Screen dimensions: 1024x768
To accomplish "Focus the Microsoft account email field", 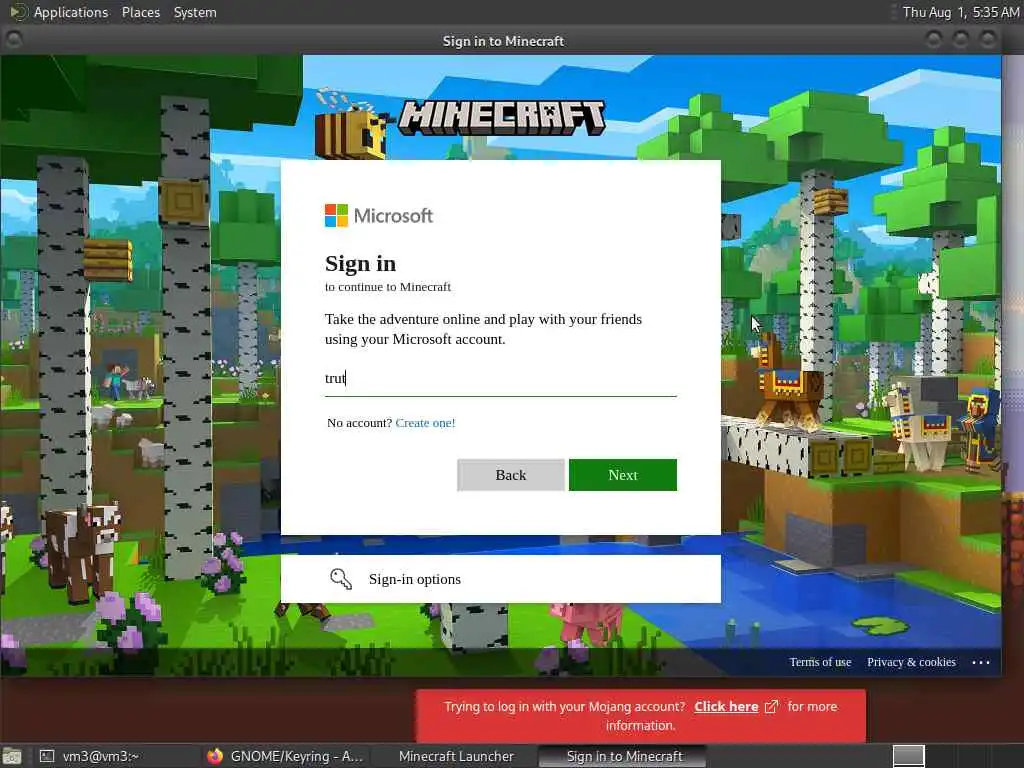I will (x=500, y=378).
